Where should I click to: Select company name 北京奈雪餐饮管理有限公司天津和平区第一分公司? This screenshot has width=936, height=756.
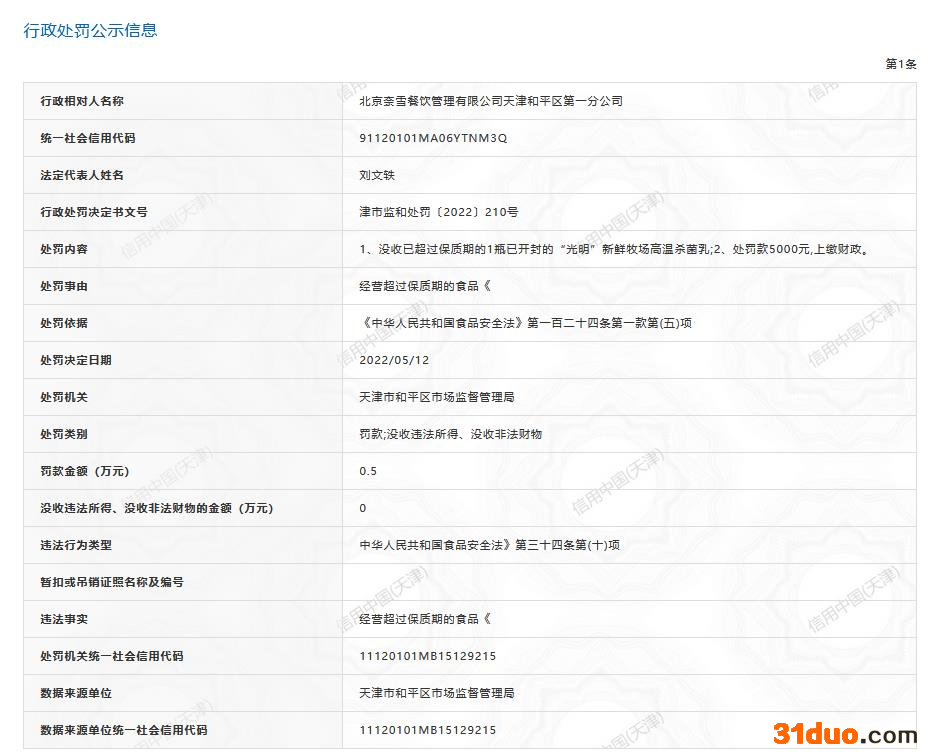490,101
